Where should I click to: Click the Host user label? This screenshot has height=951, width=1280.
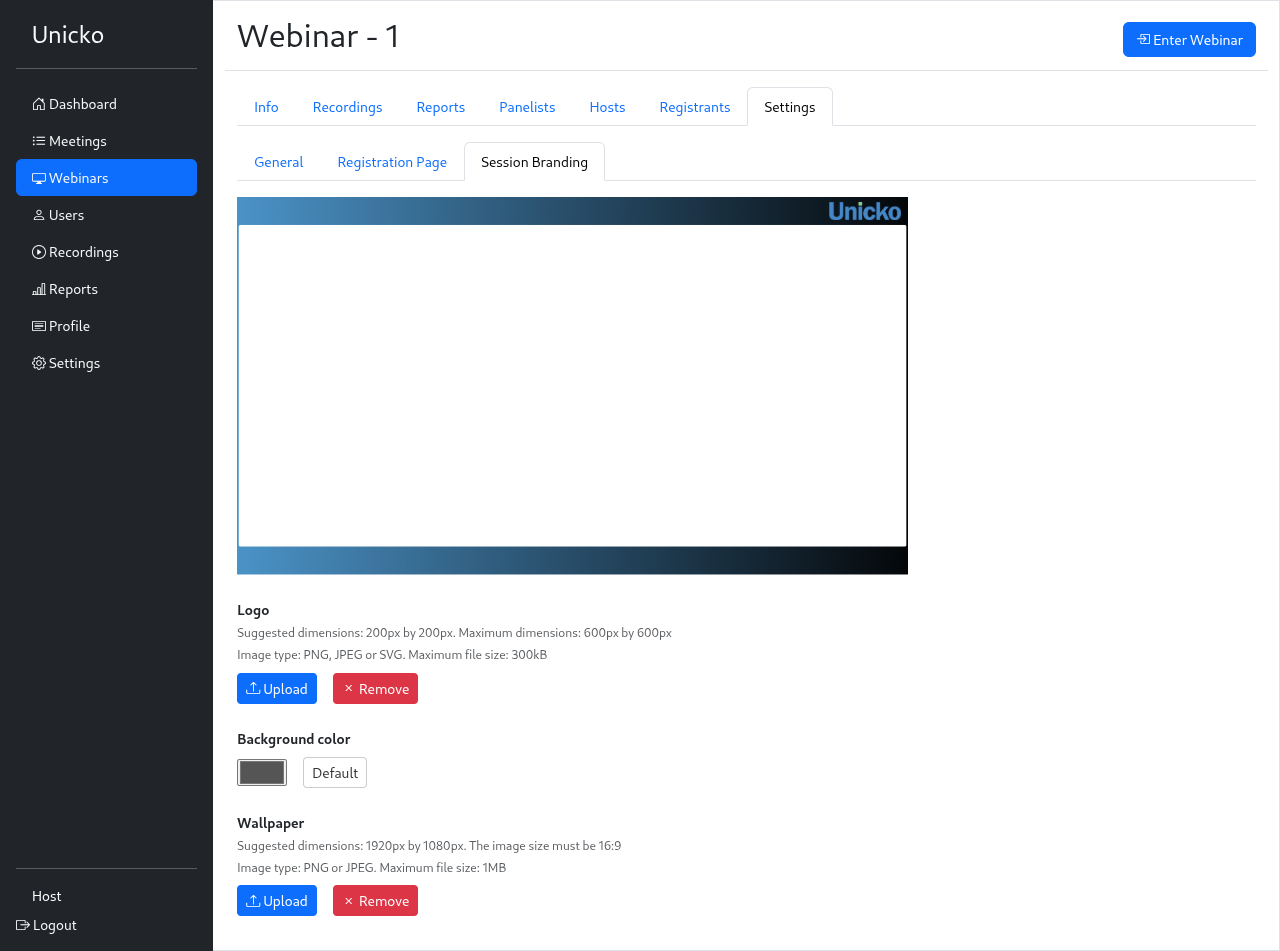click(x=47, y=896)
